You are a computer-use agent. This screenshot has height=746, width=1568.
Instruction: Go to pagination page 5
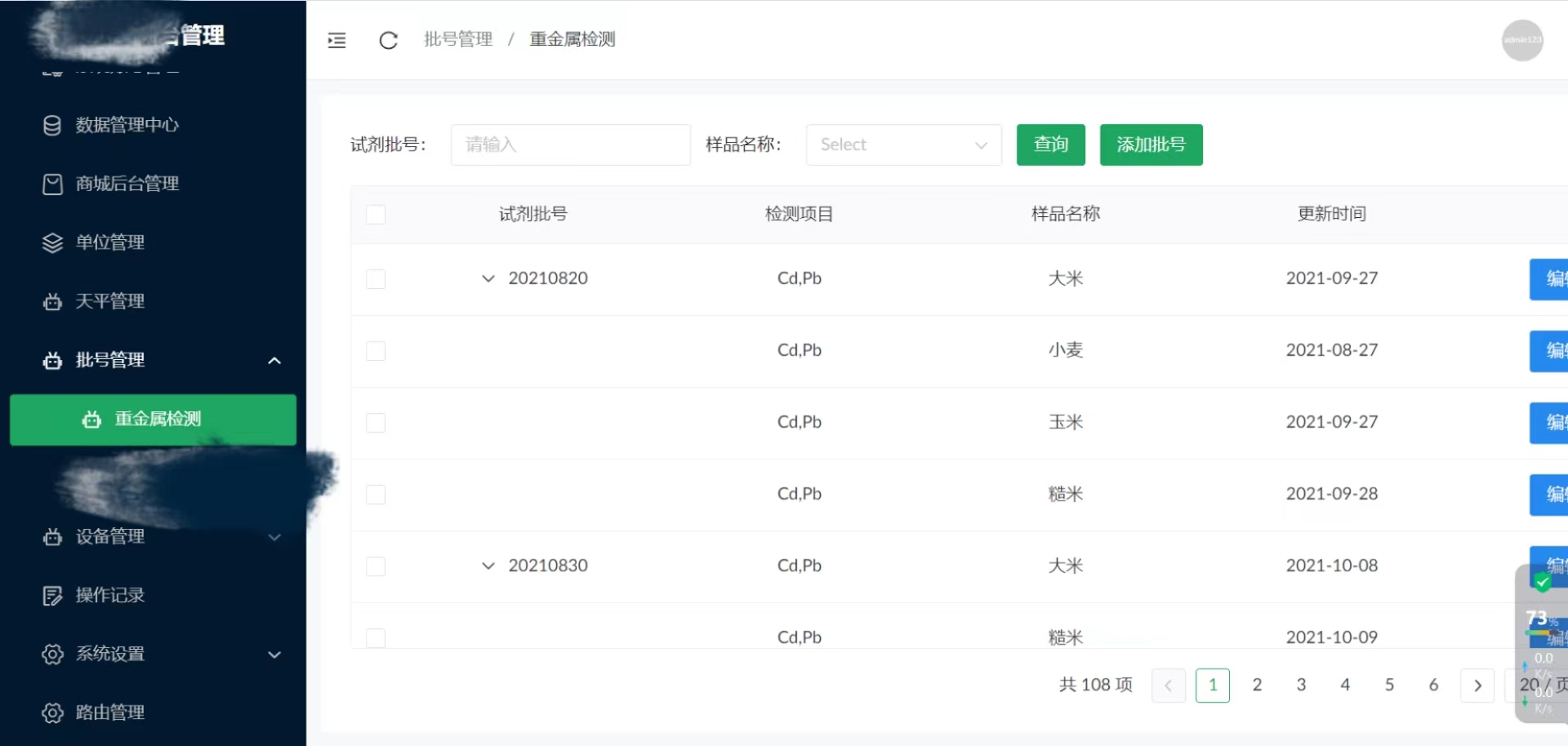1389,685
